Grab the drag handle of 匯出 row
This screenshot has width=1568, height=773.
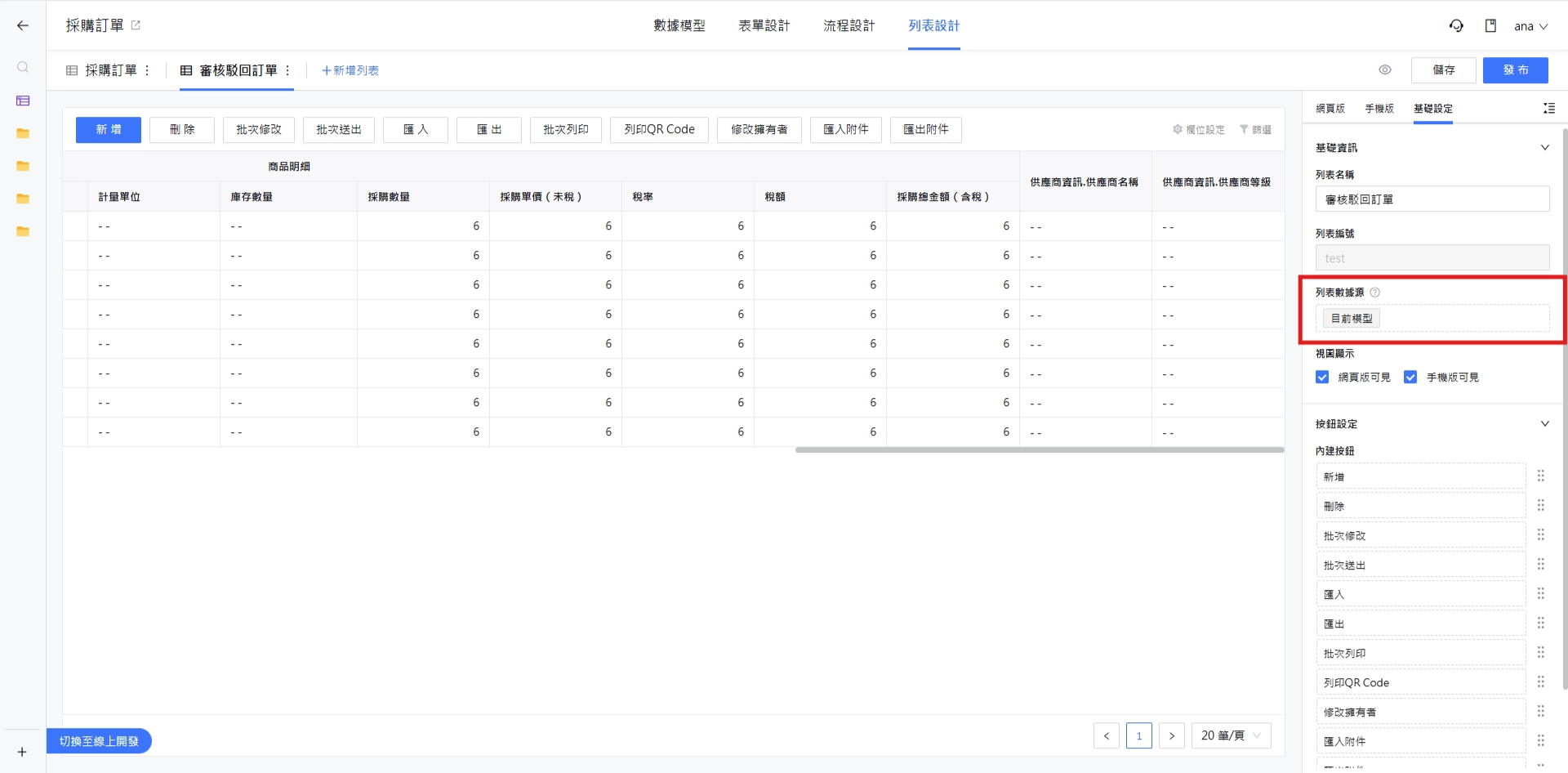1541,623
